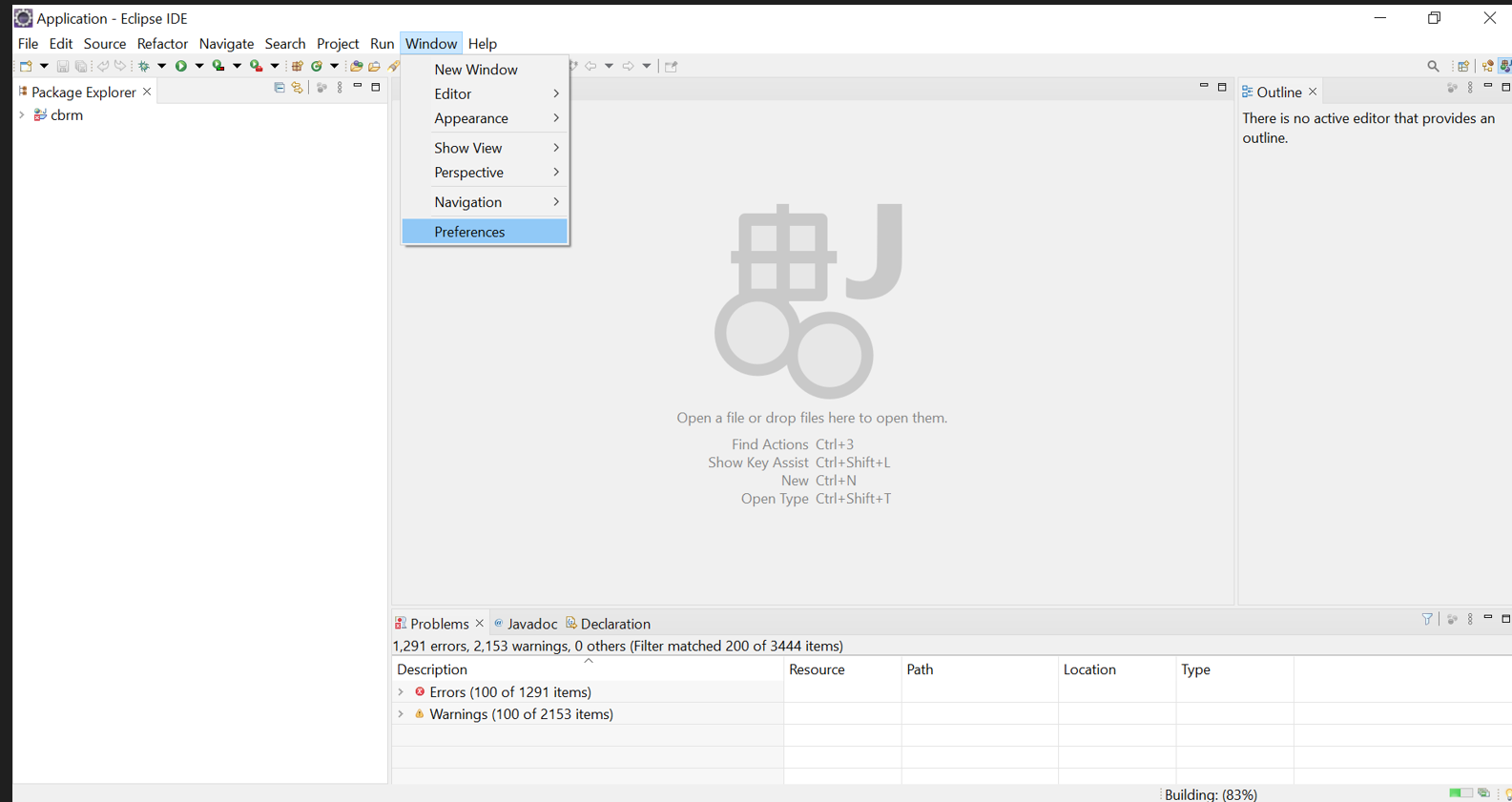Expand the Errors (100 of 1291 items) group
This screenshot has width=1512, height=802.
click(402, 692)
